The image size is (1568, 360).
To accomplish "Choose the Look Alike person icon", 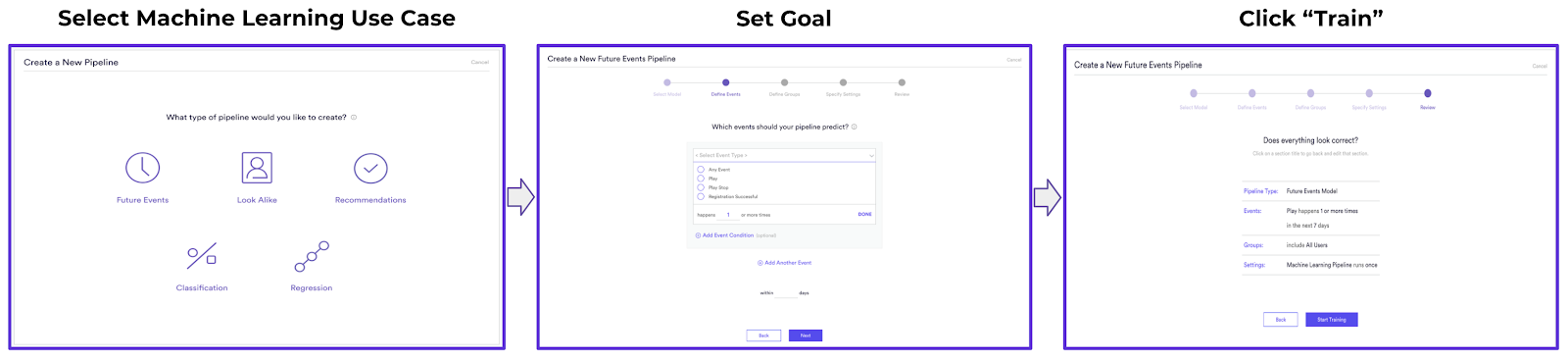I will click(257, 168).
